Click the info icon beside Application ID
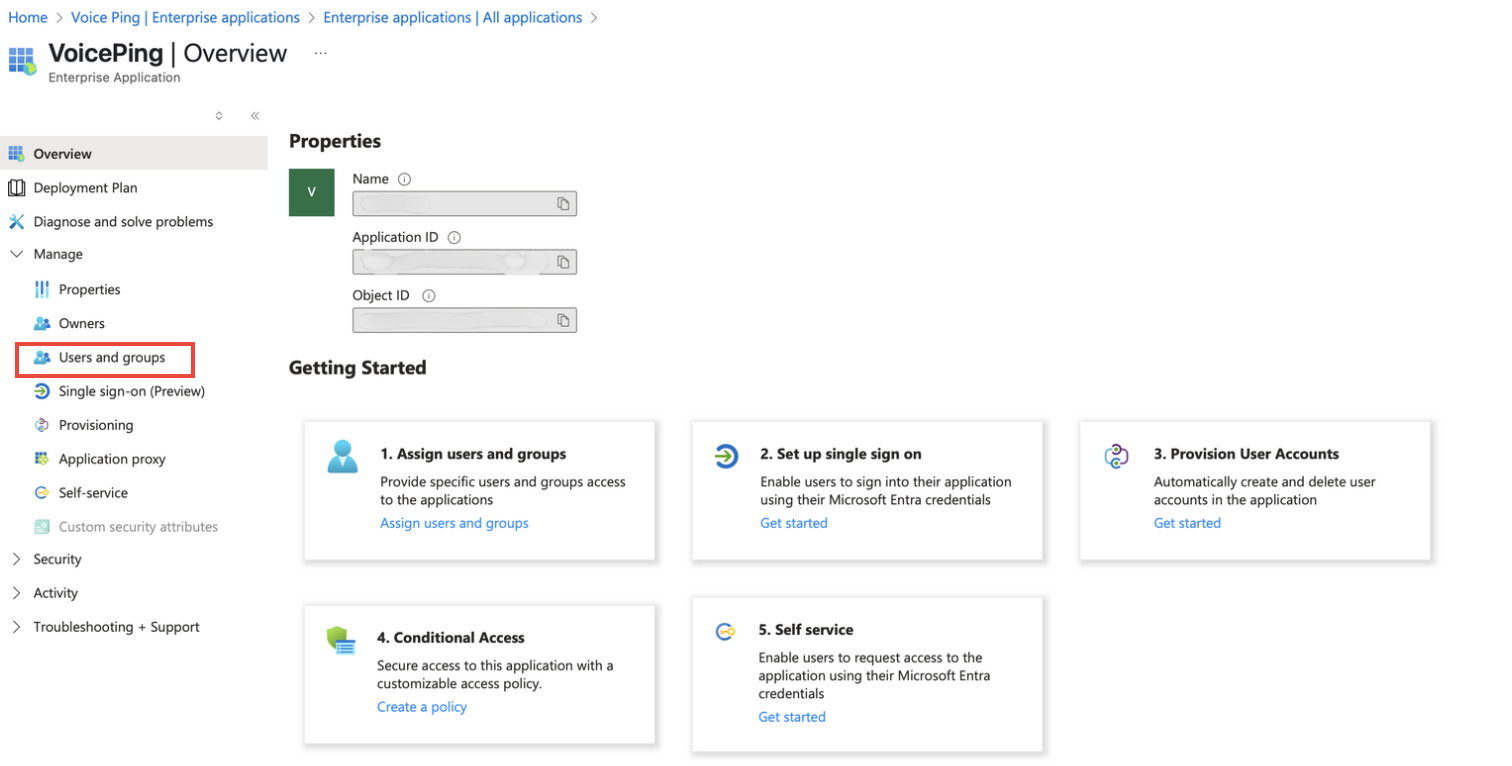 454,238
